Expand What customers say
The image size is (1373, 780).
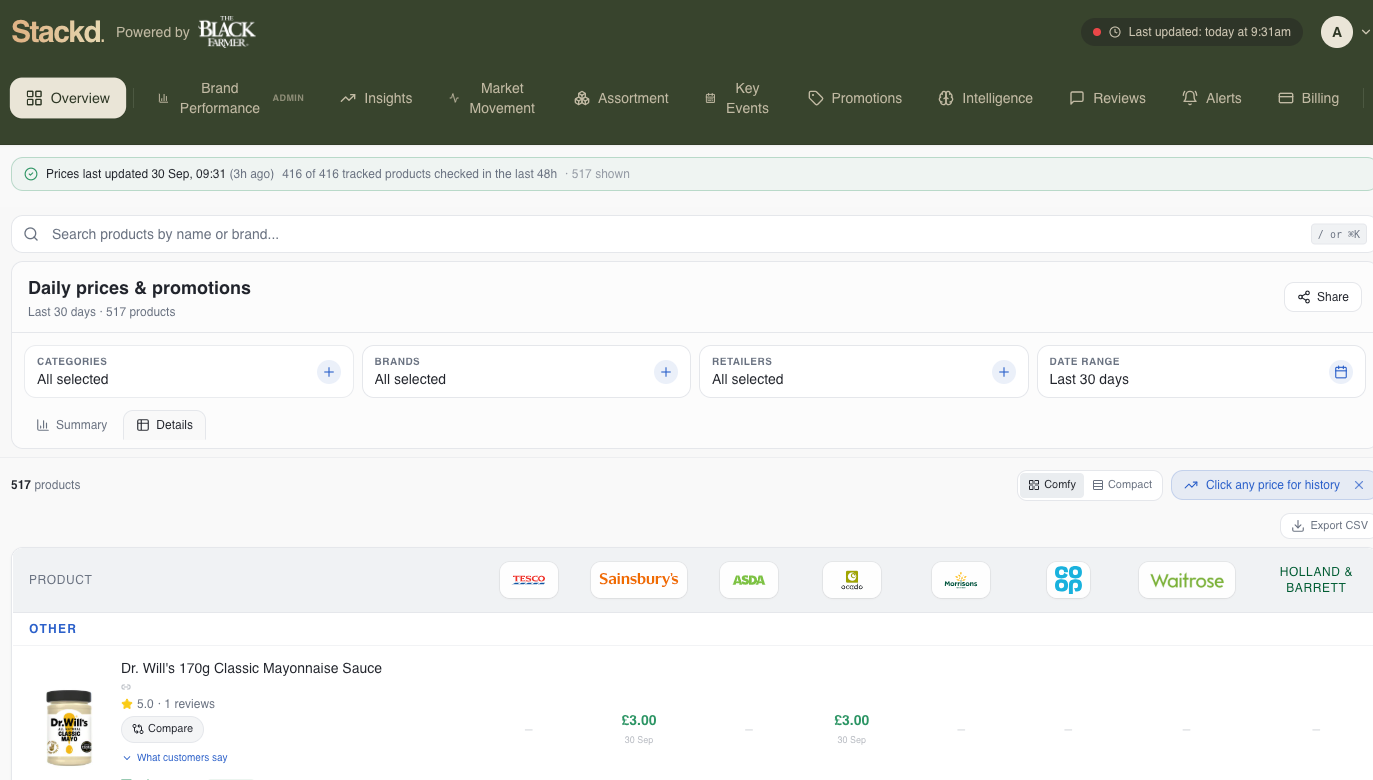pyautogui.click(x=175, y=758)
